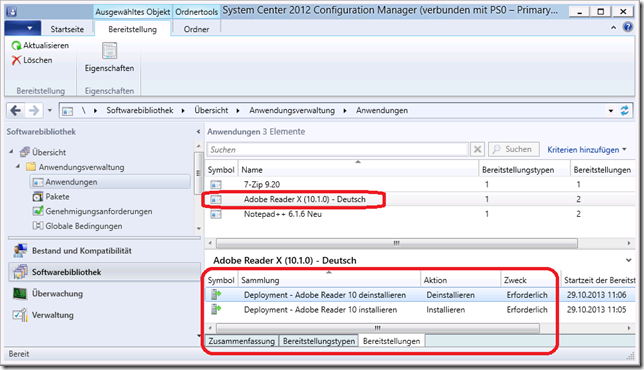The image size is (644, 370).
Task: Sort by the Sammlung column header
Action: 329,280
